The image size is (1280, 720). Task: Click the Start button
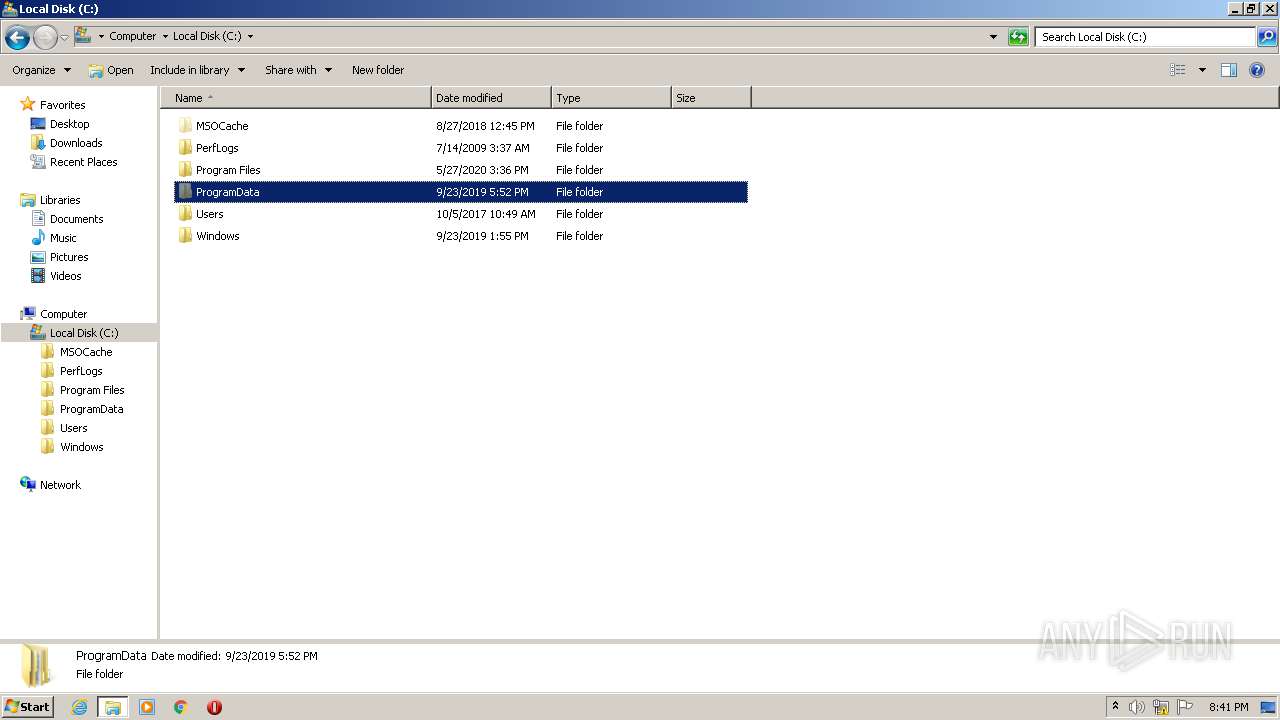click(27, 707)
